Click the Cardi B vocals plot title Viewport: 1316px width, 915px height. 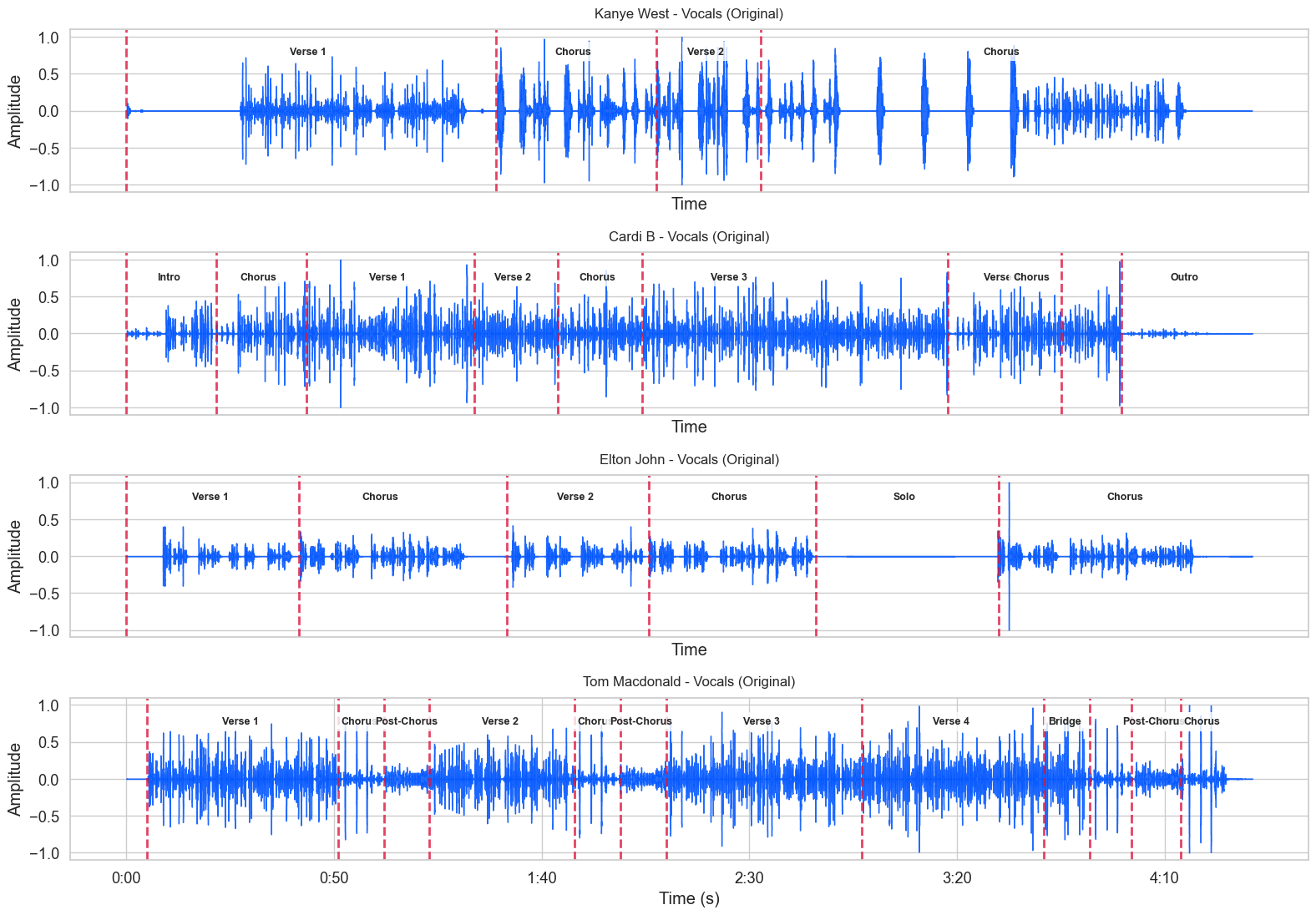[688, 237]
